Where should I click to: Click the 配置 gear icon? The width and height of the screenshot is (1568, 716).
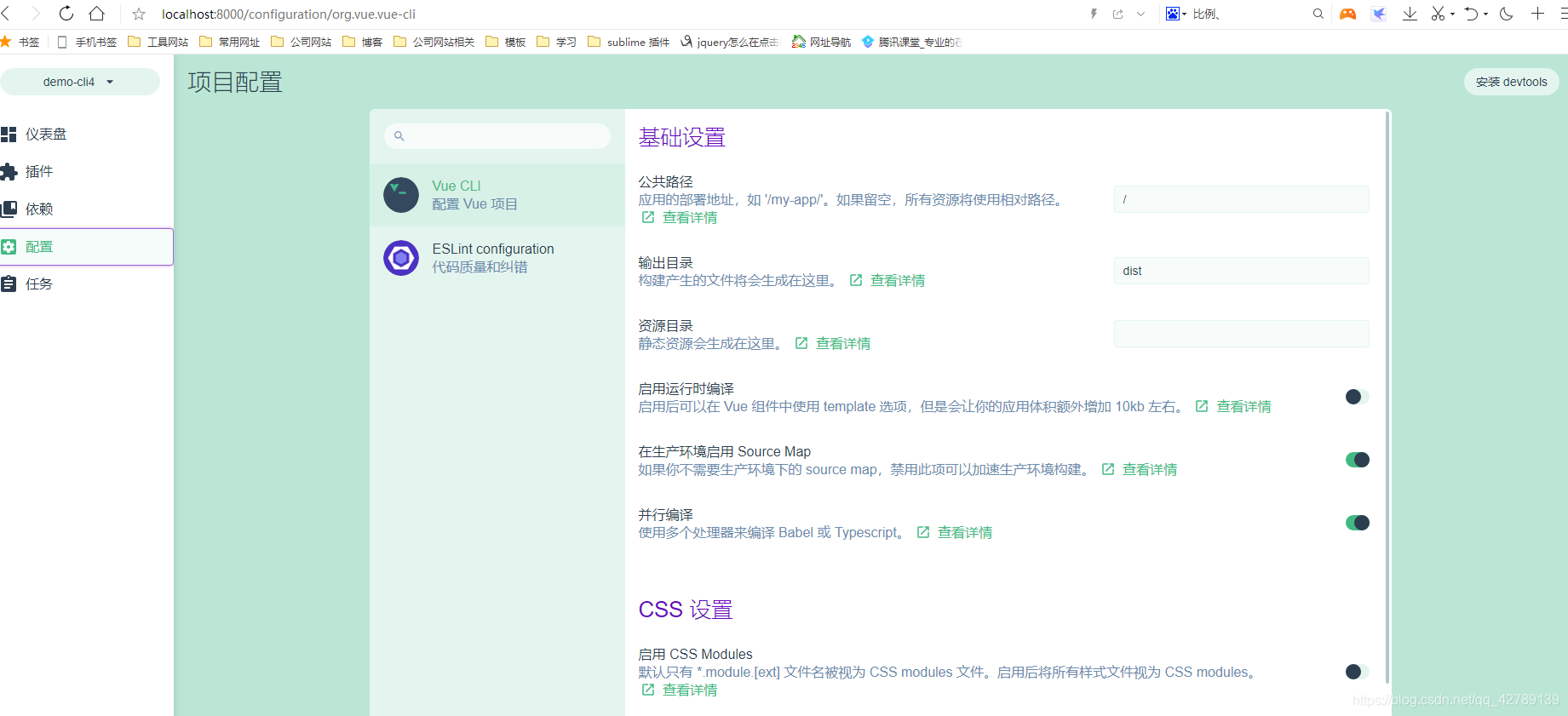(9, 247)
